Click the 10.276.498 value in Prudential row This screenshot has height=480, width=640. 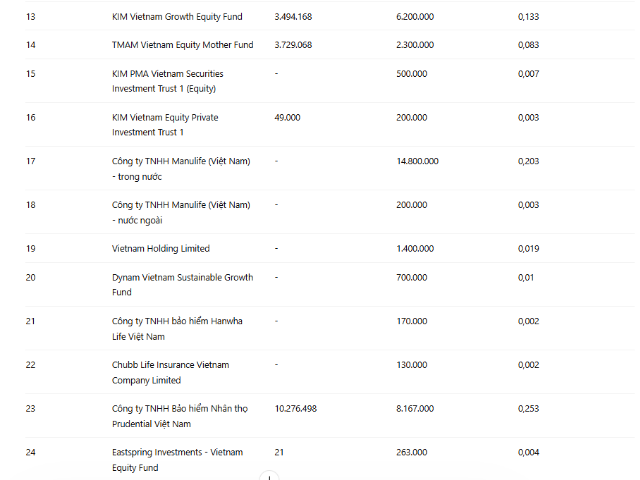tap(295, 409)
